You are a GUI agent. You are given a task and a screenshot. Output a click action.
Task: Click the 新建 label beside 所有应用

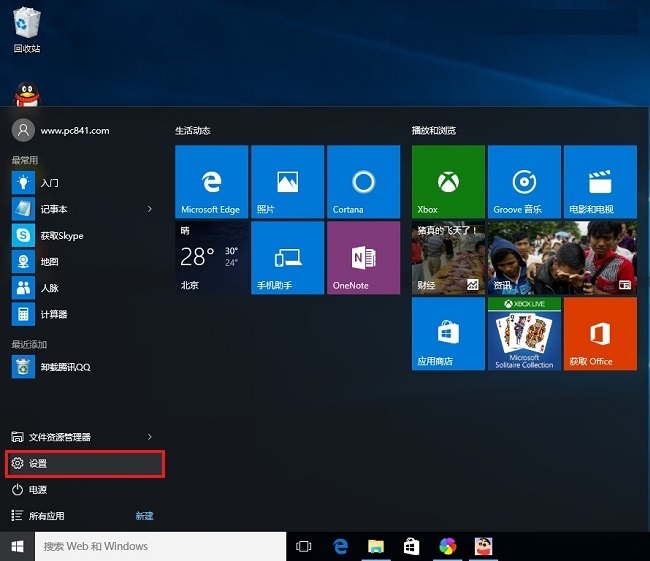tap(144, 516)
